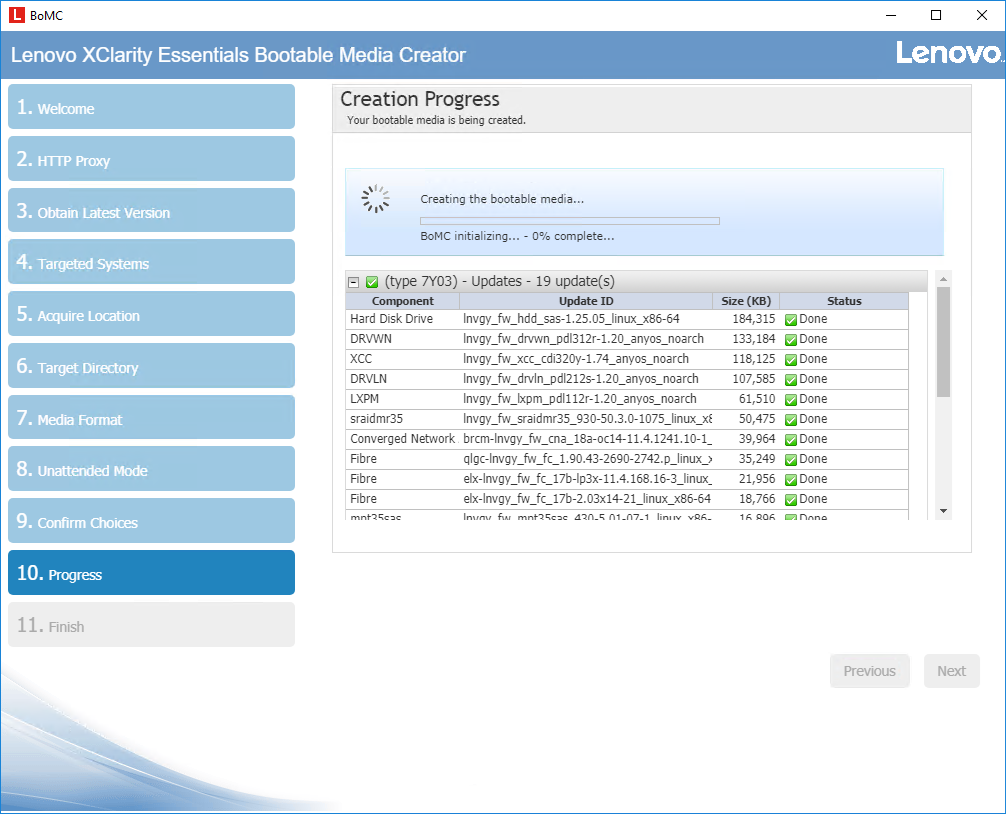Select the LXPM component cell

coord(402,399)
